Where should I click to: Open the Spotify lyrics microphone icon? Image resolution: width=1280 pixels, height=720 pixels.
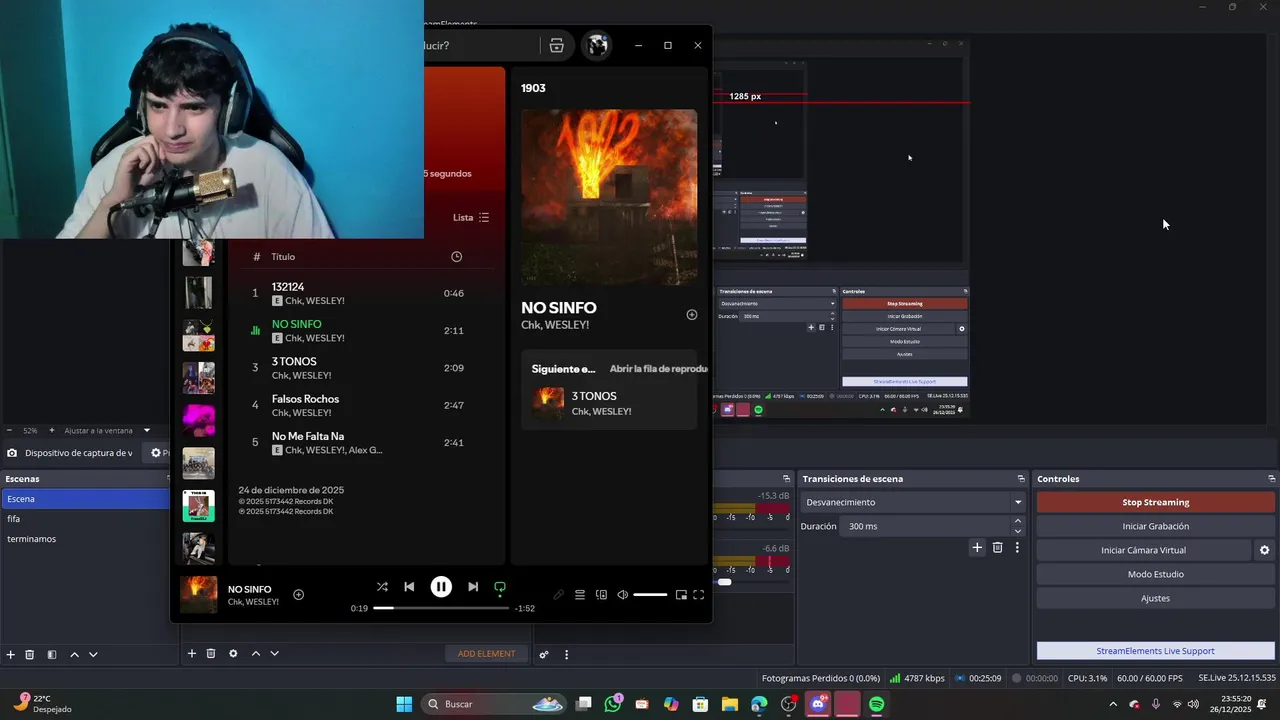coord(558,595)
